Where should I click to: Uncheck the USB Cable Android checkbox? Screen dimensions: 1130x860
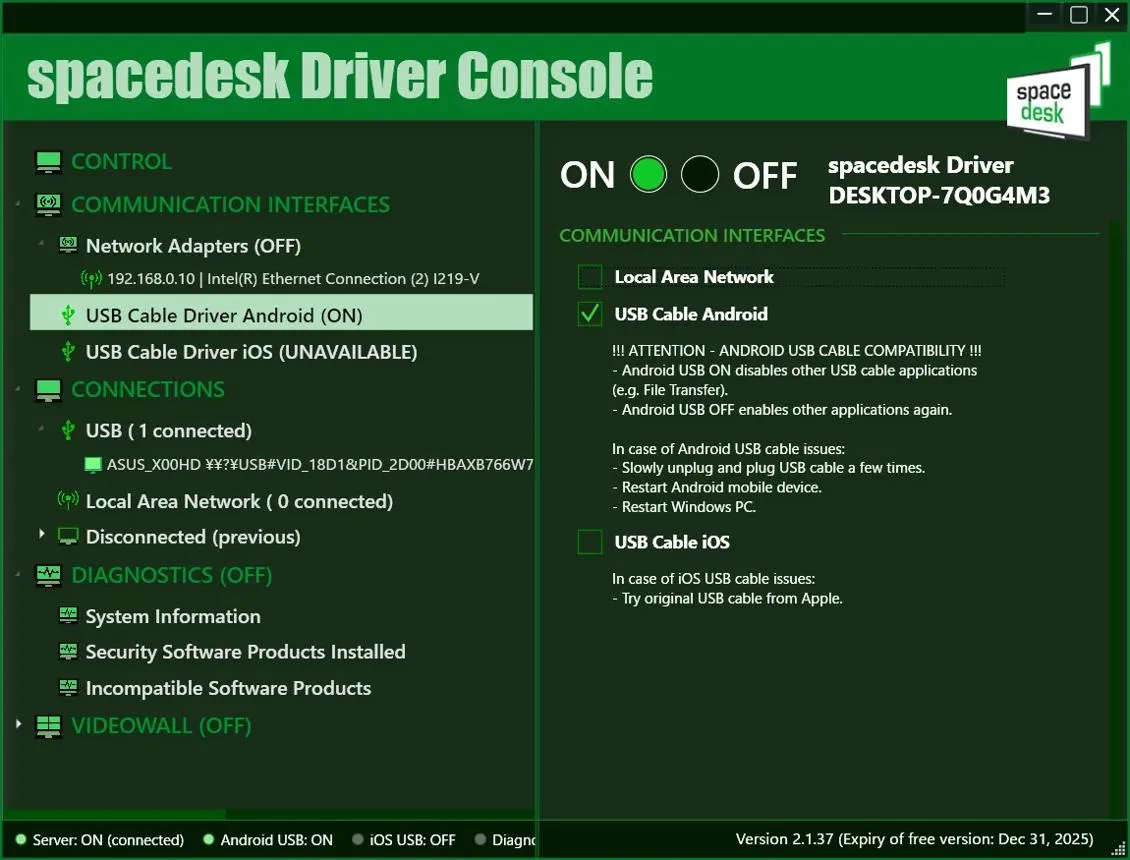pyautogui.click(x=590, y=314)
